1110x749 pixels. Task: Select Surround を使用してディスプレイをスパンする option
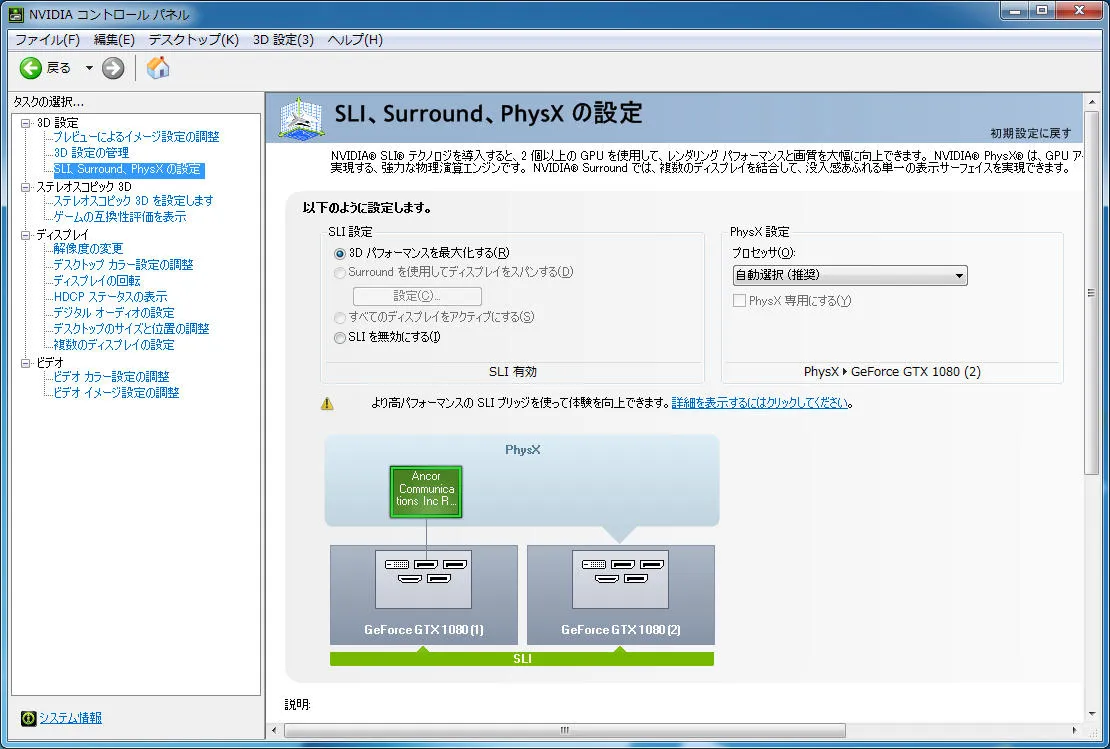point(340,273)
